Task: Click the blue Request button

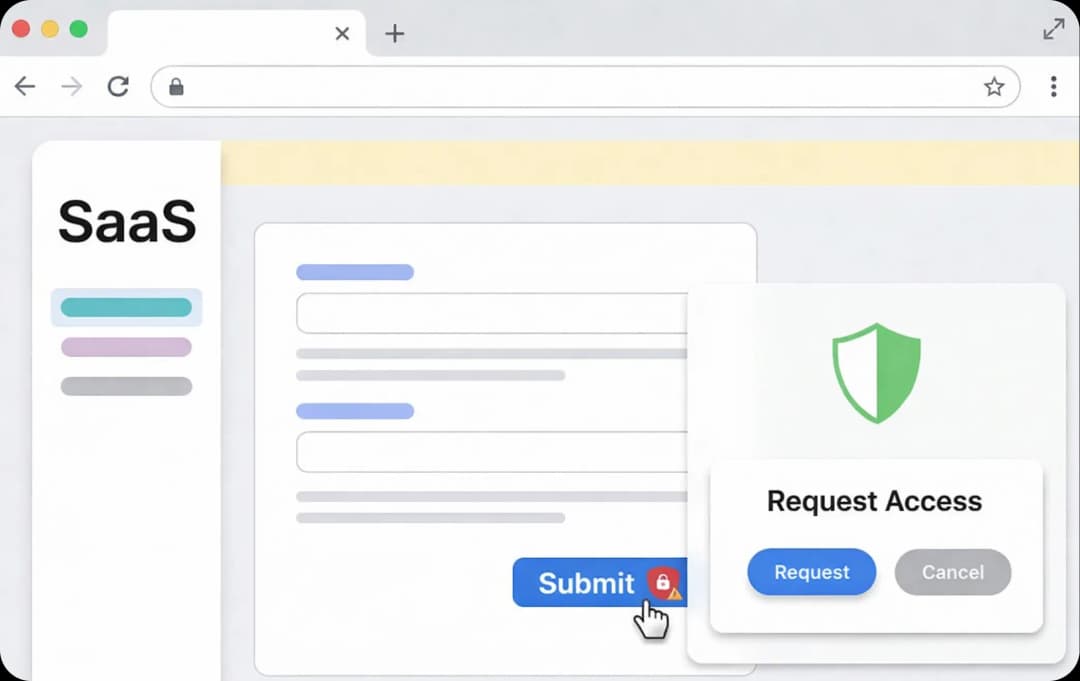Action: [x=811, y=572]
